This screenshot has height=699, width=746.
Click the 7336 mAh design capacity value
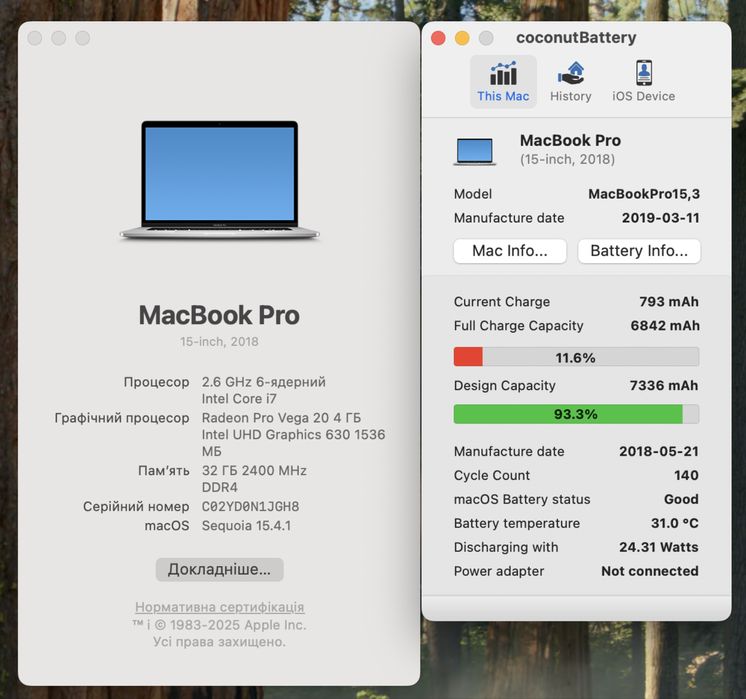tap(664, 385)
